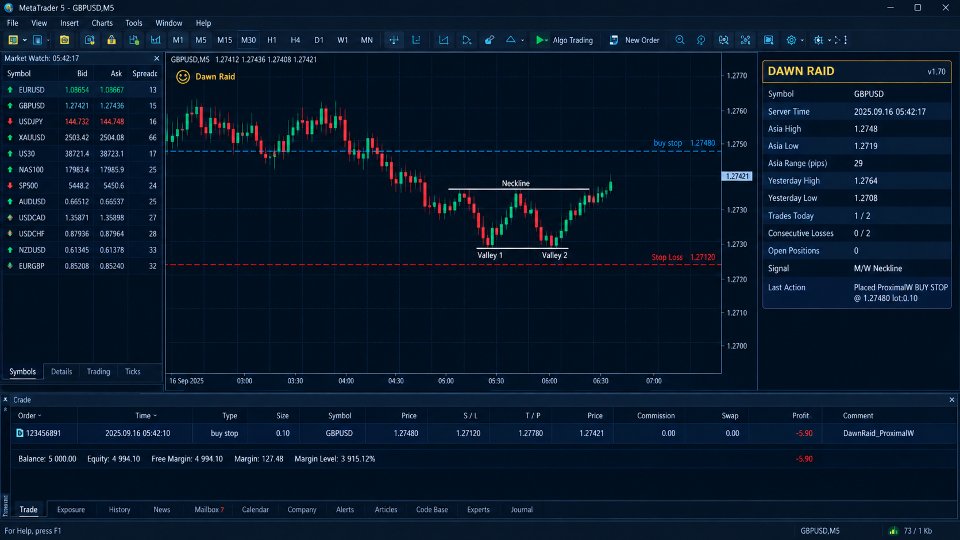Switch to Ticks tab in Market Watch
Image resolution: width=960 pixels, height=540 pixels.
point(132,372)
